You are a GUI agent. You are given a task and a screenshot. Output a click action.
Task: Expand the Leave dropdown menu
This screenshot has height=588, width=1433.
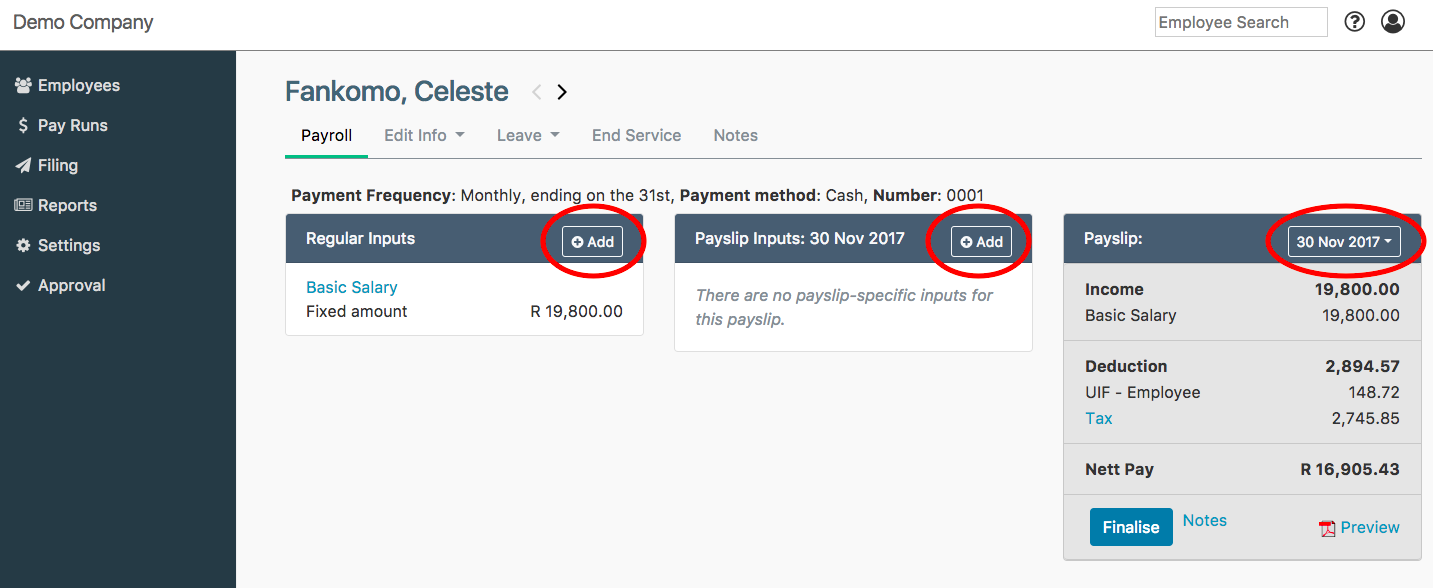527,135
